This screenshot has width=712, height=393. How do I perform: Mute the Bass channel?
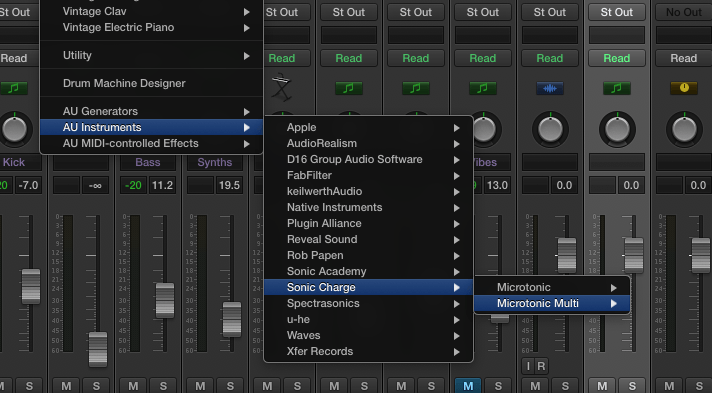133,386
